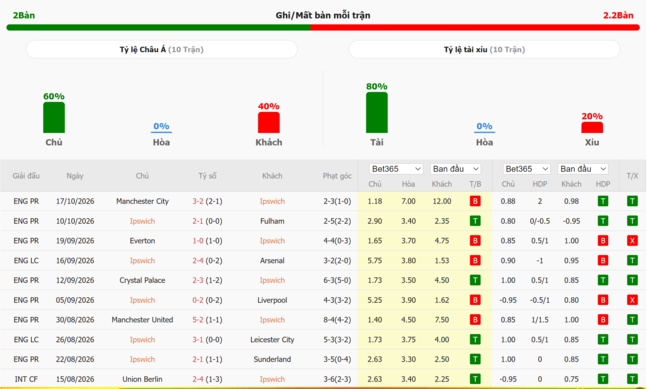
Task: Click the red Khách 40% bar
Action: click(269, 122)
